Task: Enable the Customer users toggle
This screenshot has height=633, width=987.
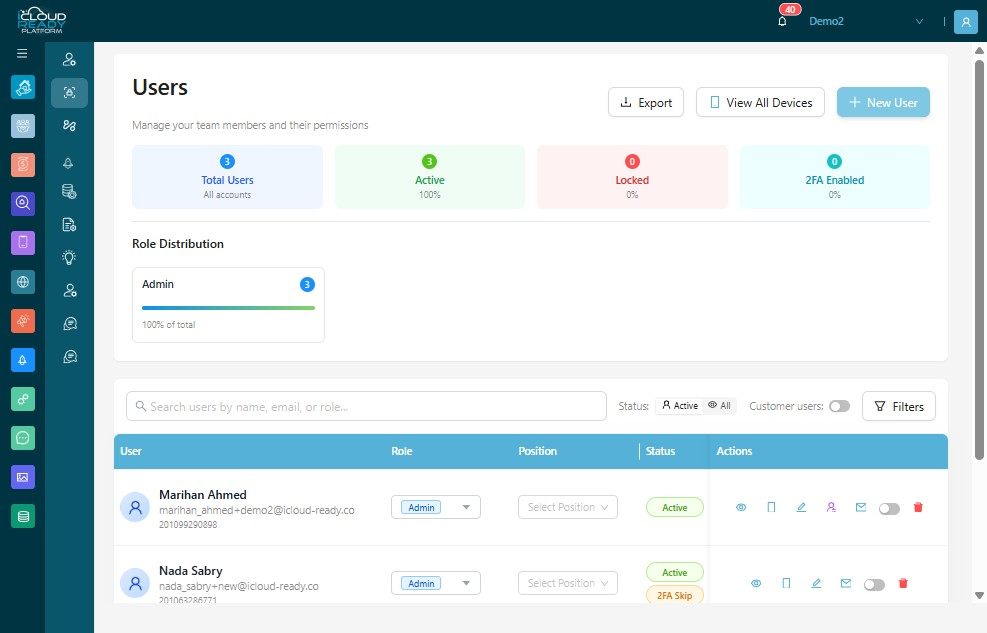Action: point(839,406)
